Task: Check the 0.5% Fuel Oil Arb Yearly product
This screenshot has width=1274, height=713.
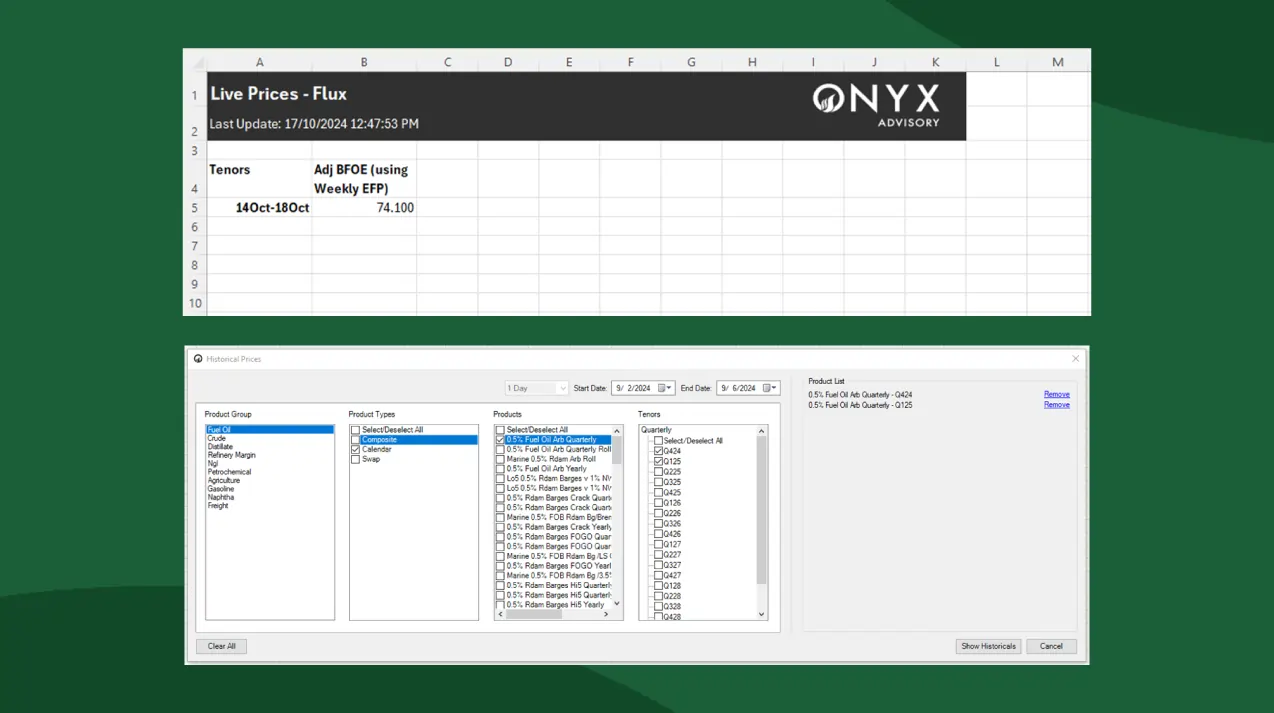Action: click(500, 469)
